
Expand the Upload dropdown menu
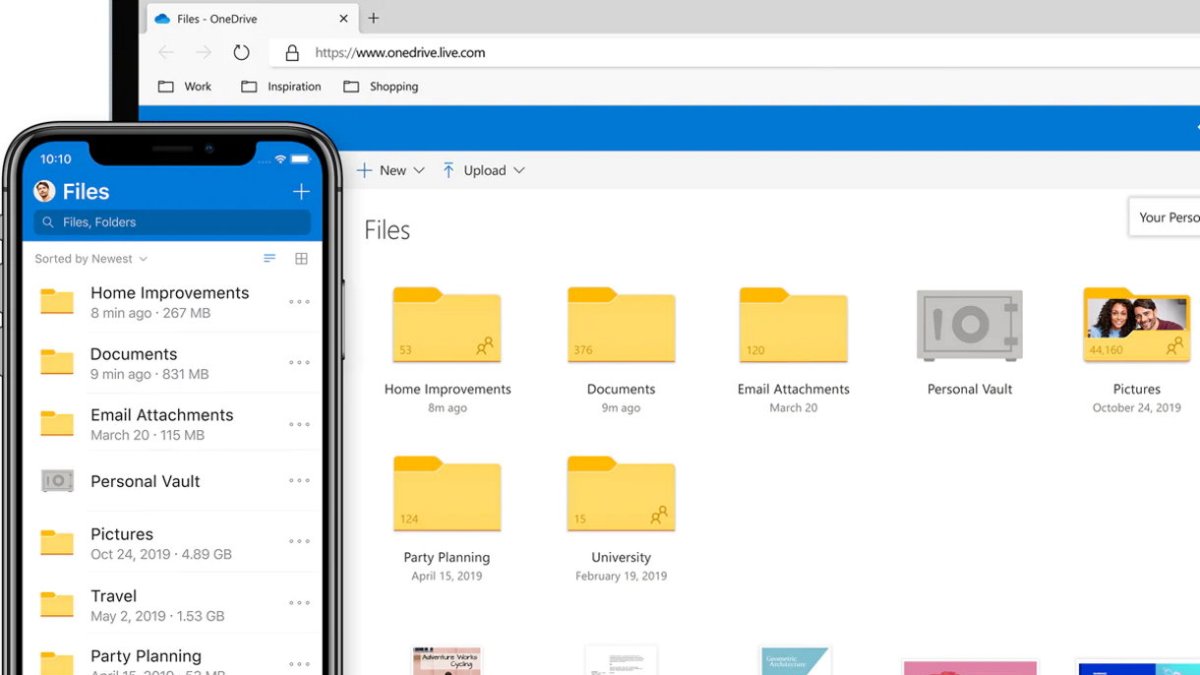[x=483, y=171]
